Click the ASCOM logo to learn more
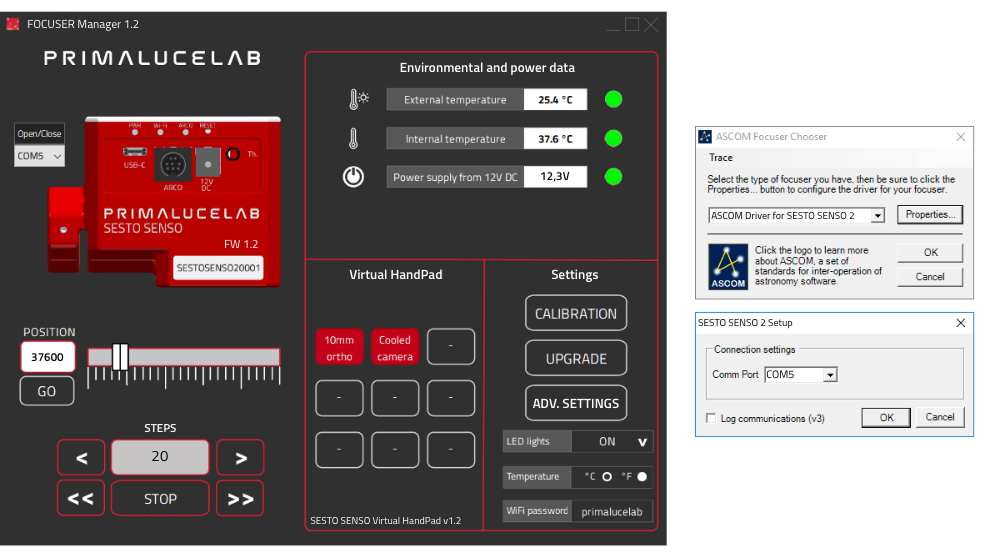 (x=728, y=267)
